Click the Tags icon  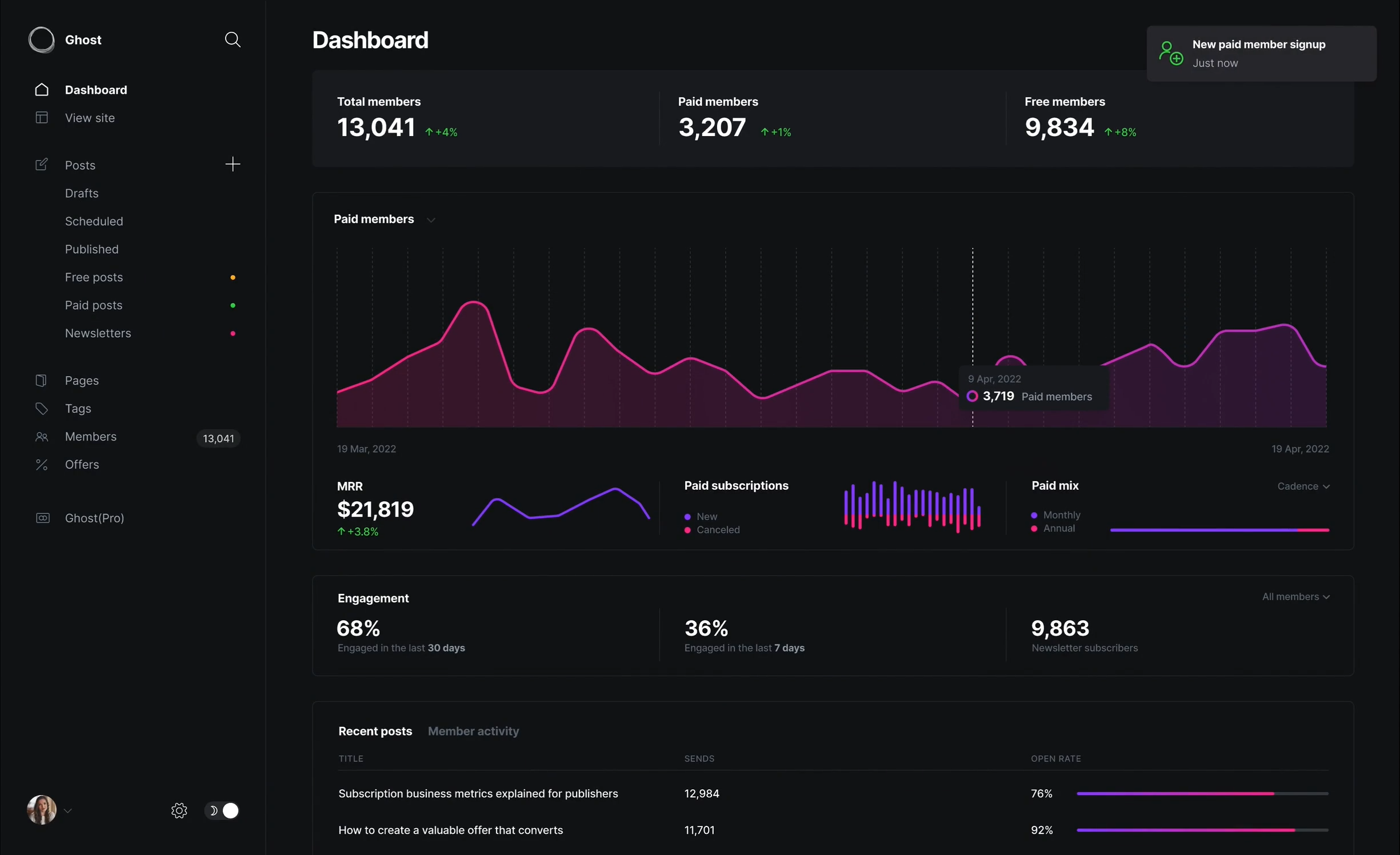click(41, 408)
